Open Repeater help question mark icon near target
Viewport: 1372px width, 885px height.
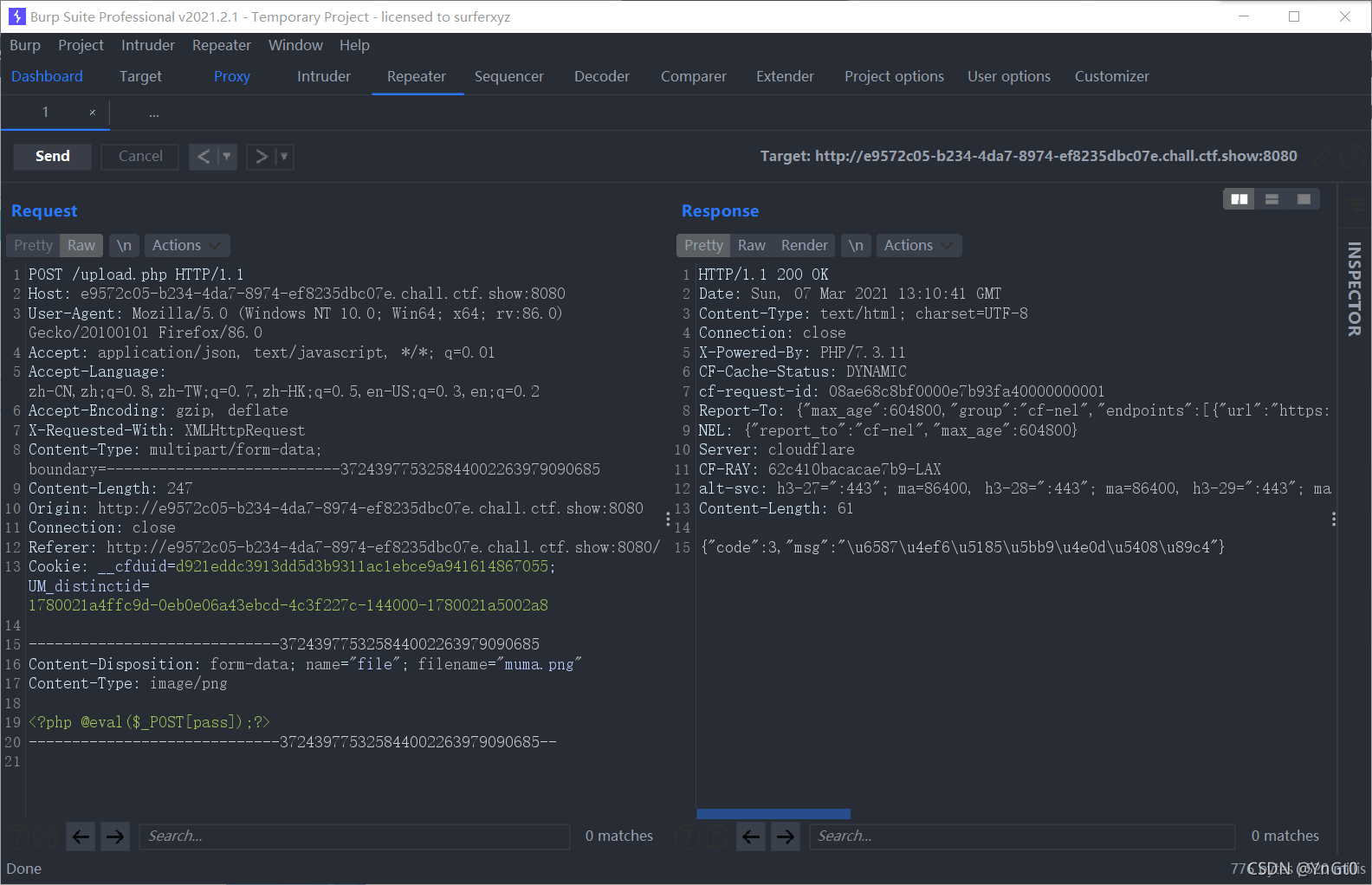tap(1352, 157)
